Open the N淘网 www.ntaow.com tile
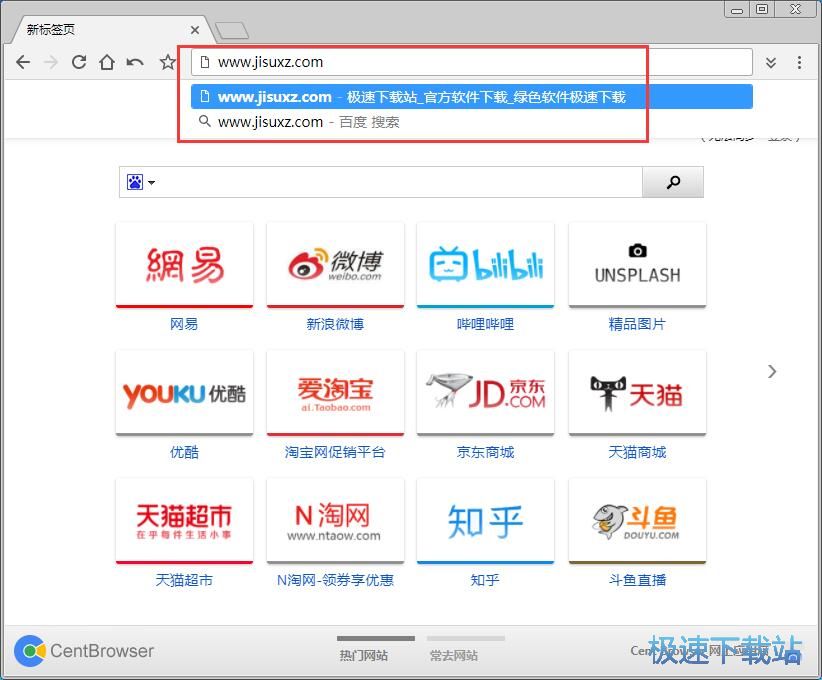 coord(335,521)
